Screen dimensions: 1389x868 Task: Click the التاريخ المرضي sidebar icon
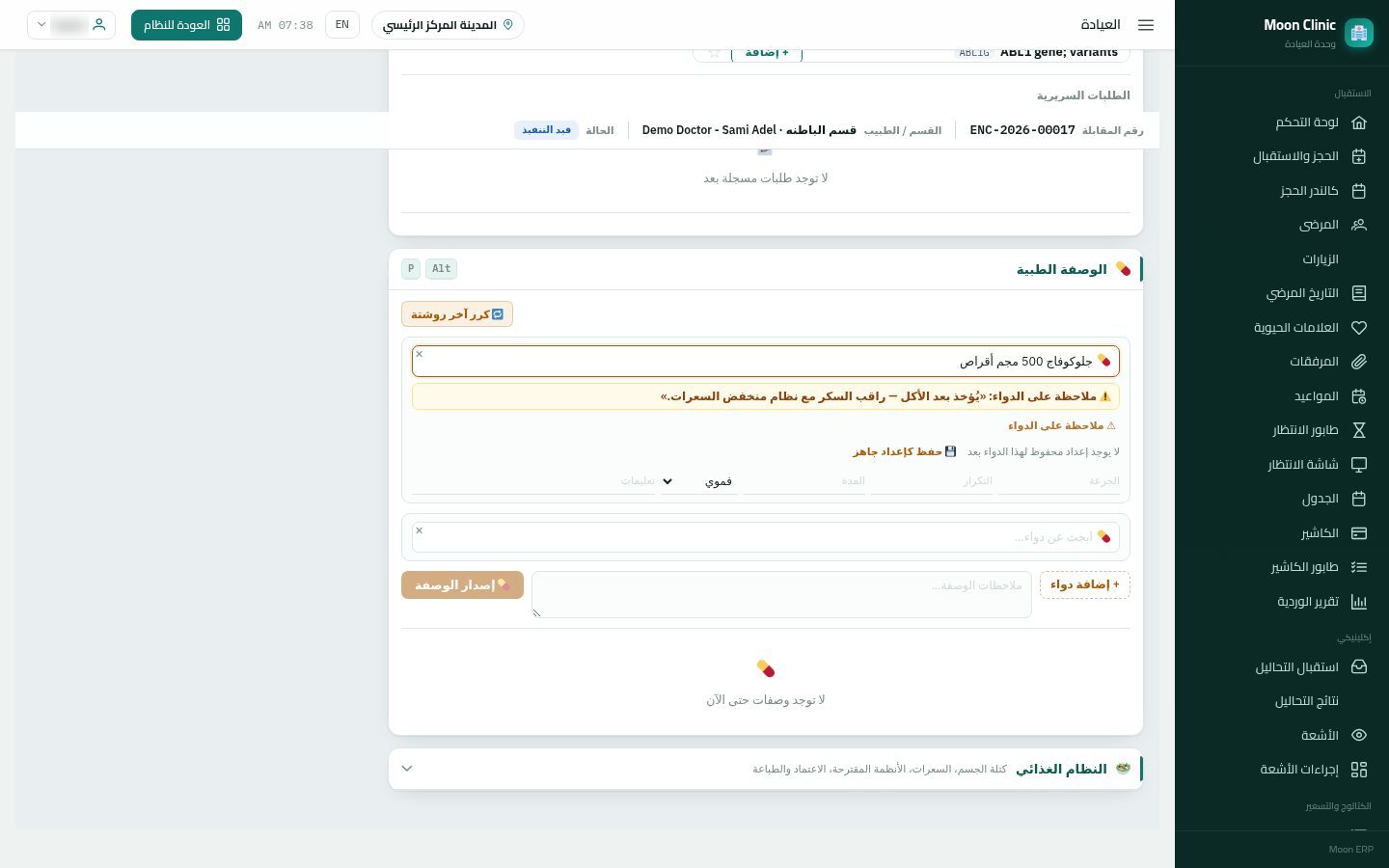(x=1359, y=293)
